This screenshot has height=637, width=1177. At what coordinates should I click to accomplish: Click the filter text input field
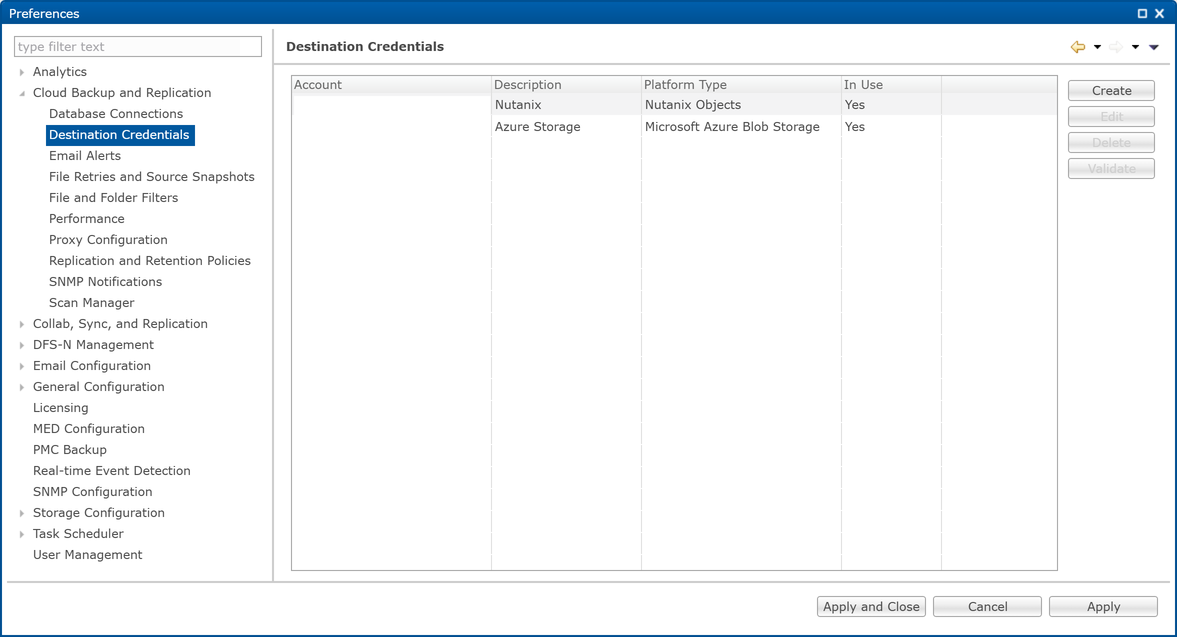[138, 47]
